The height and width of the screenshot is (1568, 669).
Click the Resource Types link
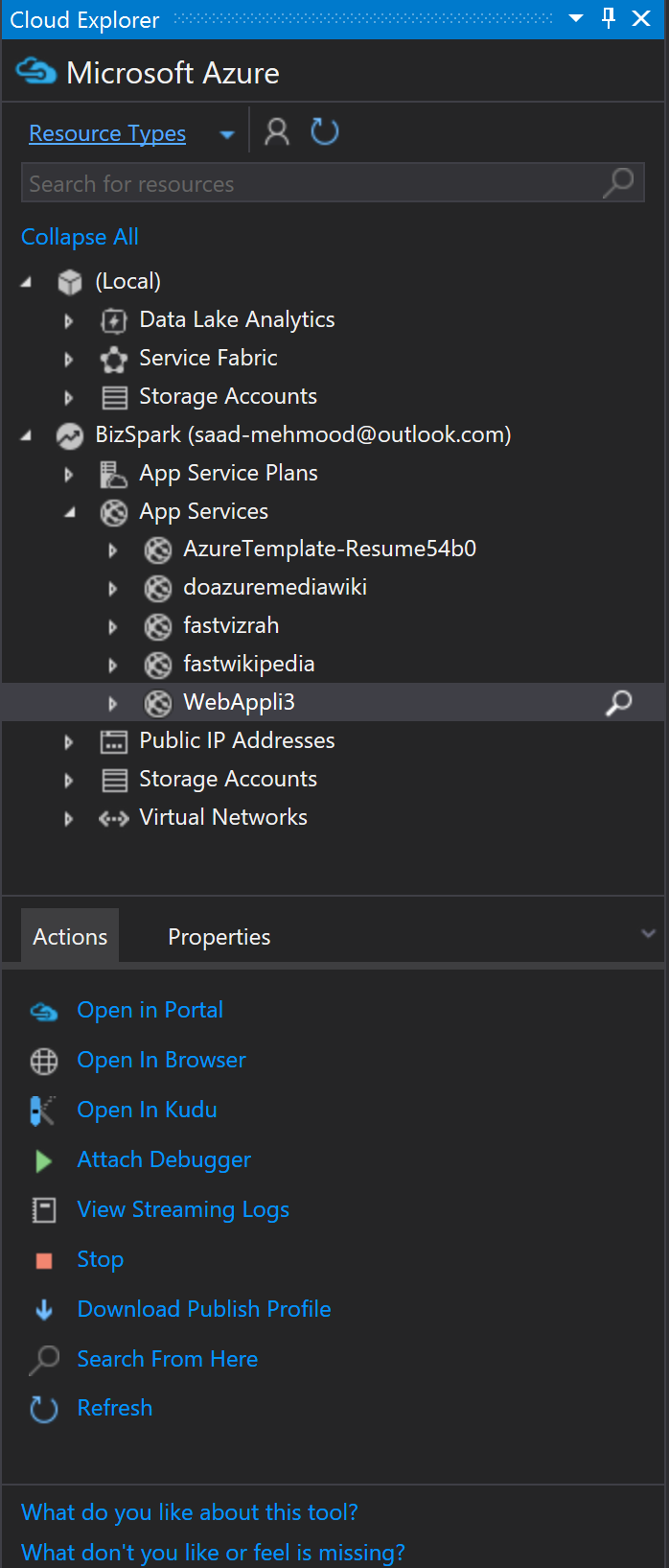click(x=107, y=133)
